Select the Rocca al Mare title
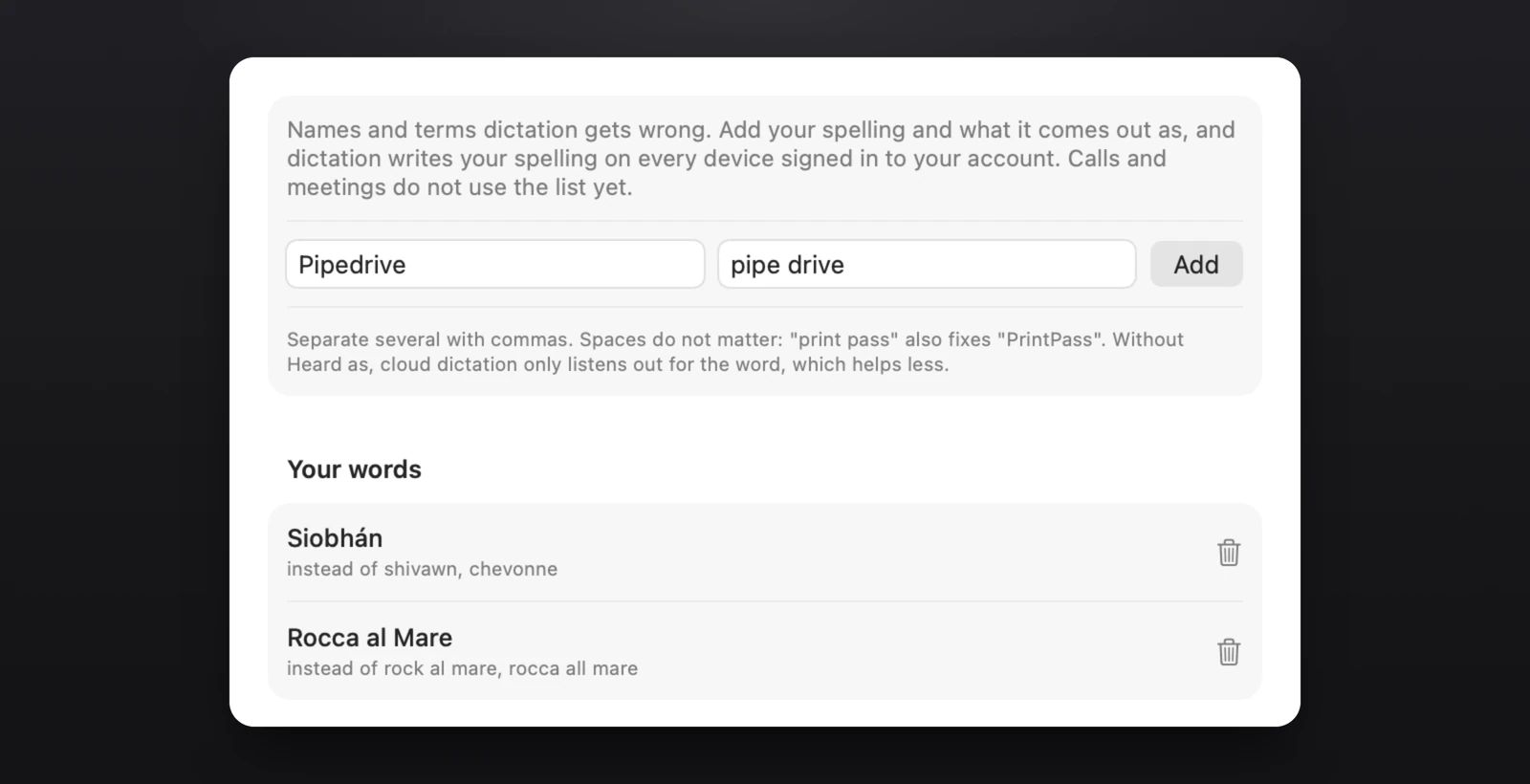Viewport: 1530px width, 784px height. (369, 638)
